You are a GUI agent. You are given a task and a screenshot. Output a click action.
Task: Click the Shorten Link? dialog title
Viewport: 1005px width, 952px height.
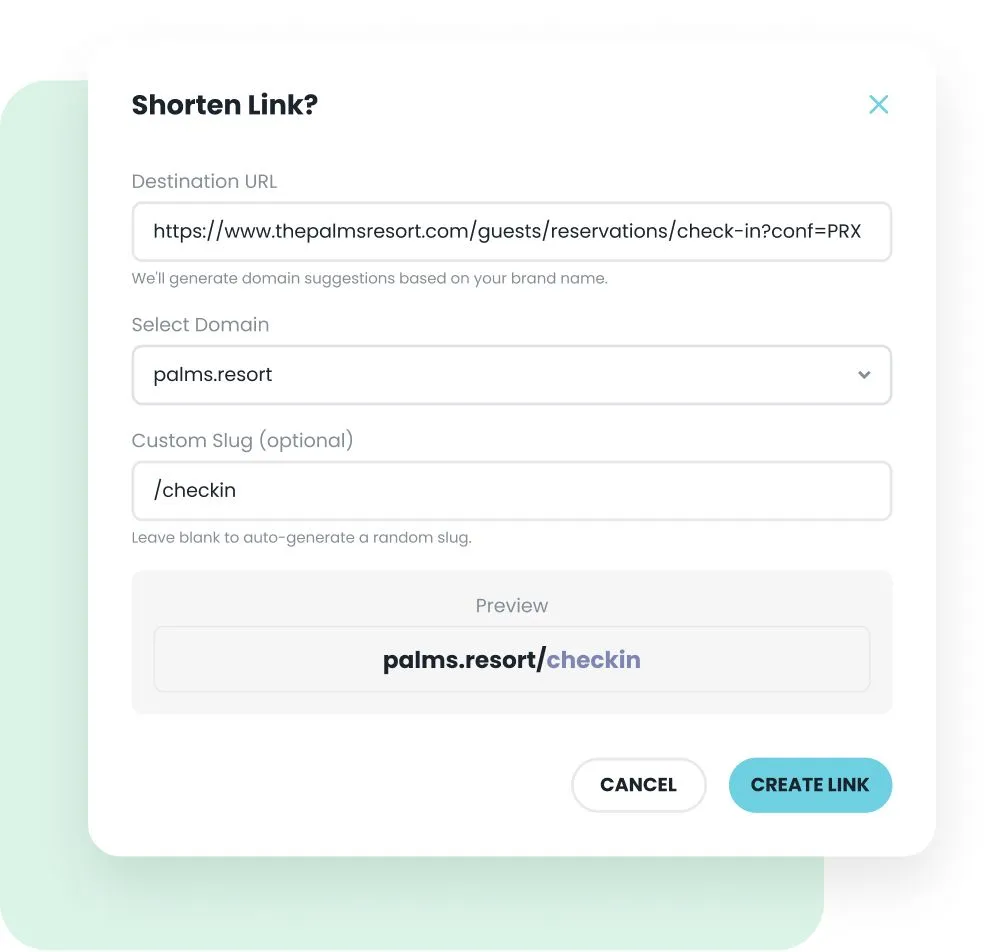[224, 104]
